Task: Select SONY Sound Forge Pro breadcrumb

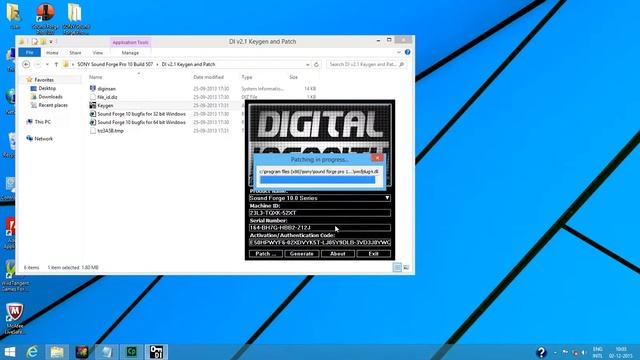Action: coord(115,64)
